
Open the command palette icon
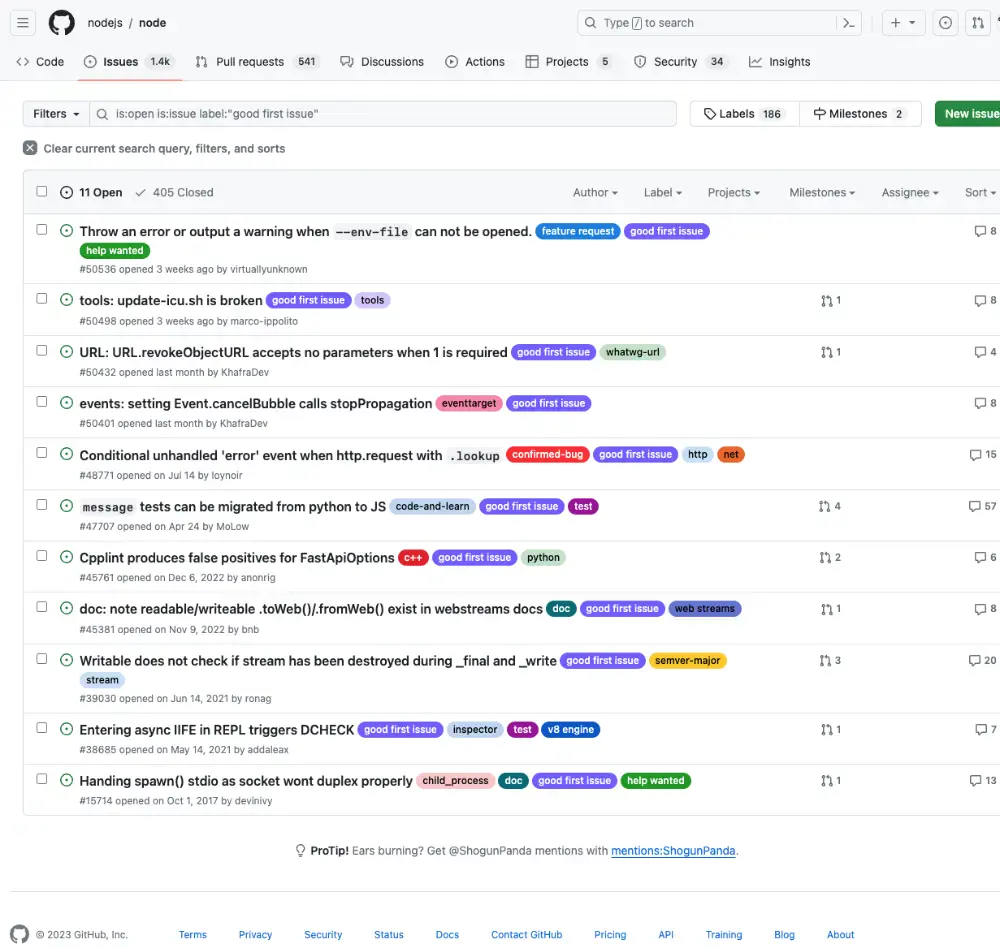tap(849, 23)
